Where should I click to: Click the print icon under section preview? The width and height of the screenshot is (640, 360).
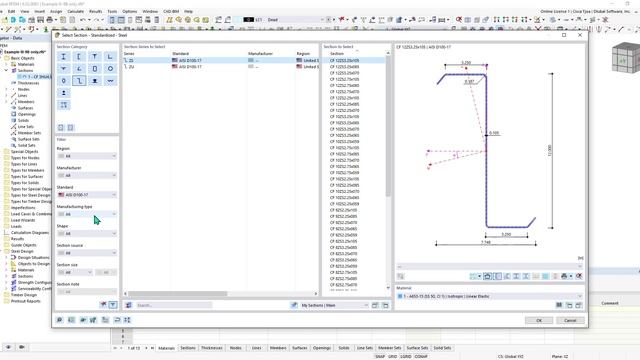click(564, 276)
